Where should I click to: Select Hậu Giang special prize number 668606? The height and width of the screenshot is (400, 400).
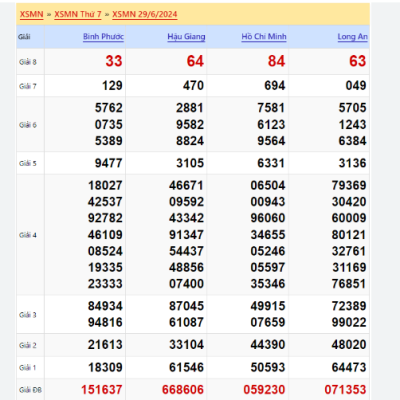[x=183, y=389]
